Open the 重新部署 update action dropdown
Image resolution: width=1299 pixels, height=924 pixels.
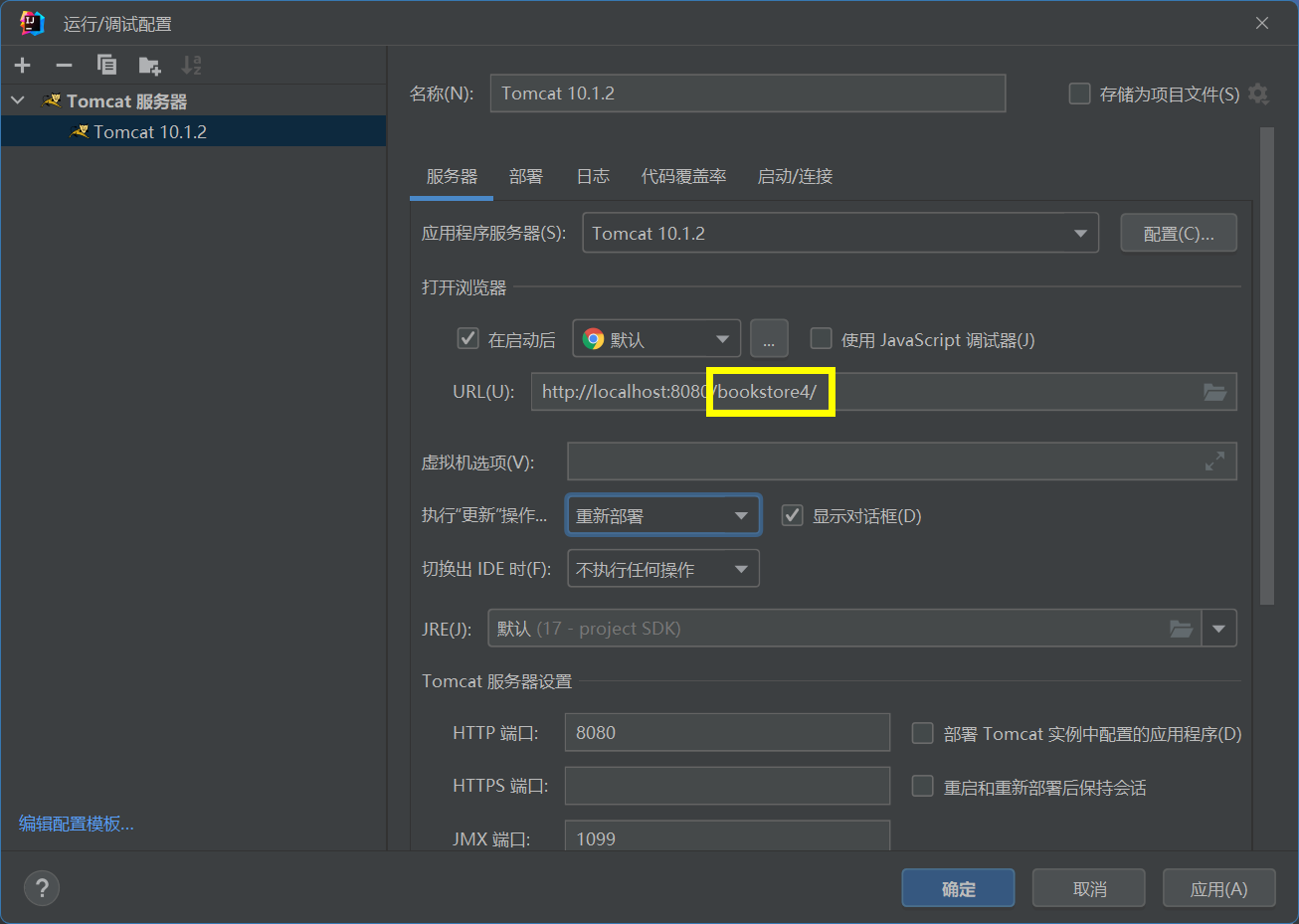coord(663,515)
